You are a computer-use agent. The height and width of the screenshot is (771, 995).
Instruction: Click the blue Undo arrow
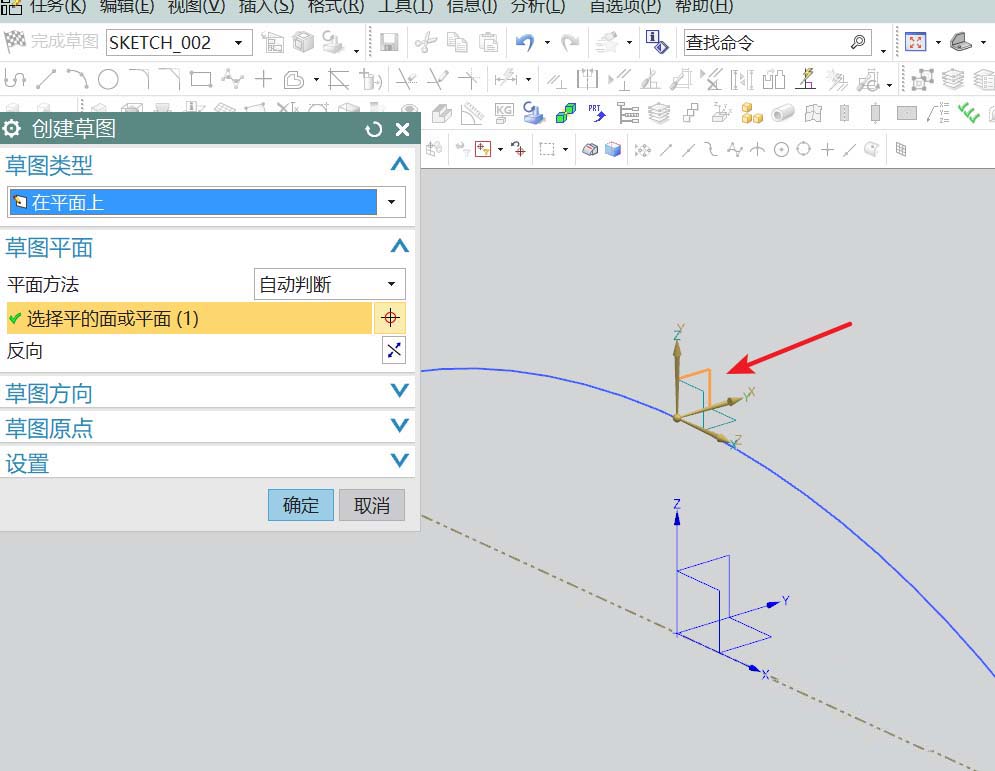click(525, 43)
